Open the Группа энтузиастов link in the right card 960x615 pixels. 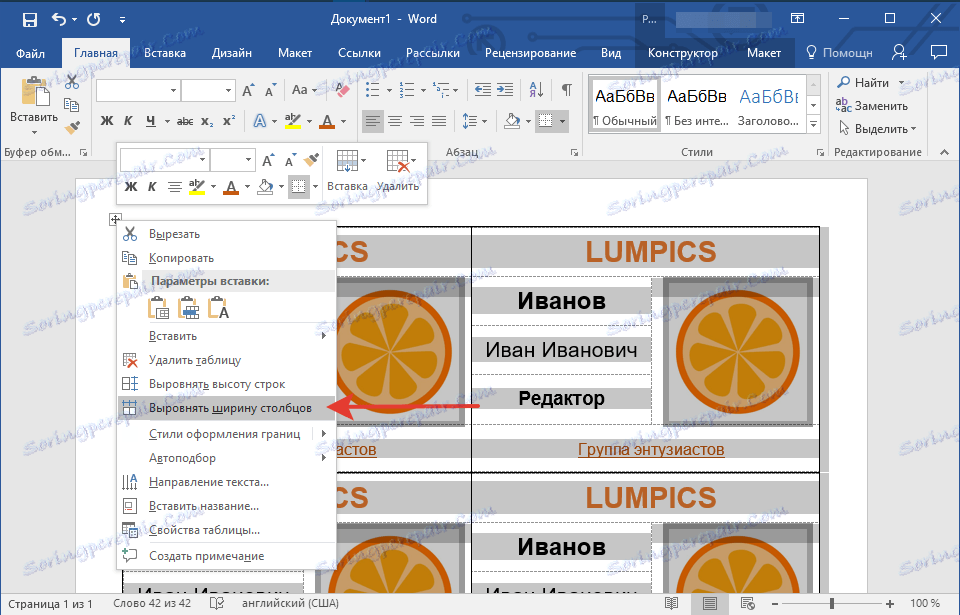point(650,450)
